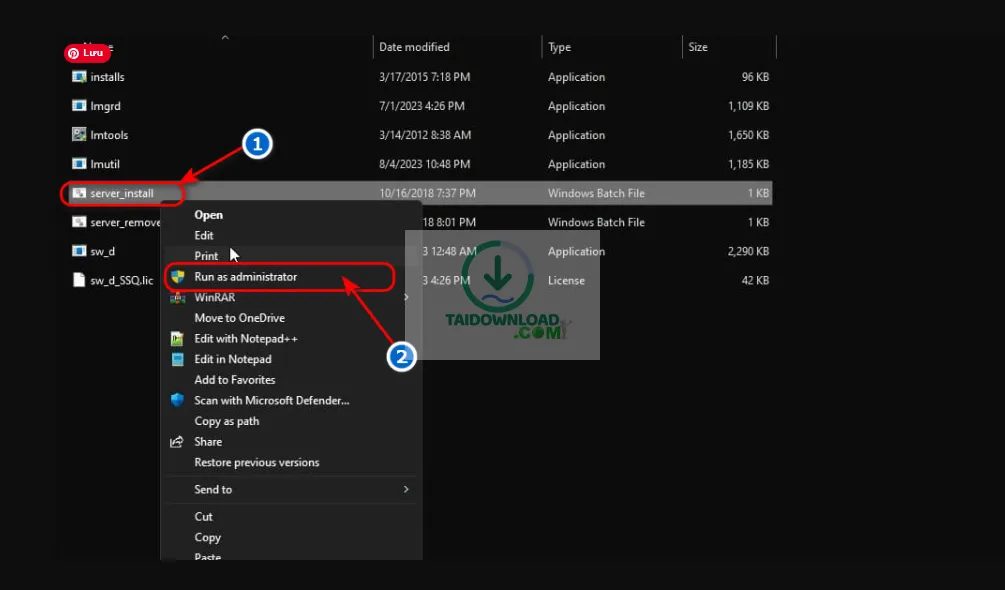Choose Open from the context menu
This screenshot has width=1005, height=590.
click(x=209, y=215)
